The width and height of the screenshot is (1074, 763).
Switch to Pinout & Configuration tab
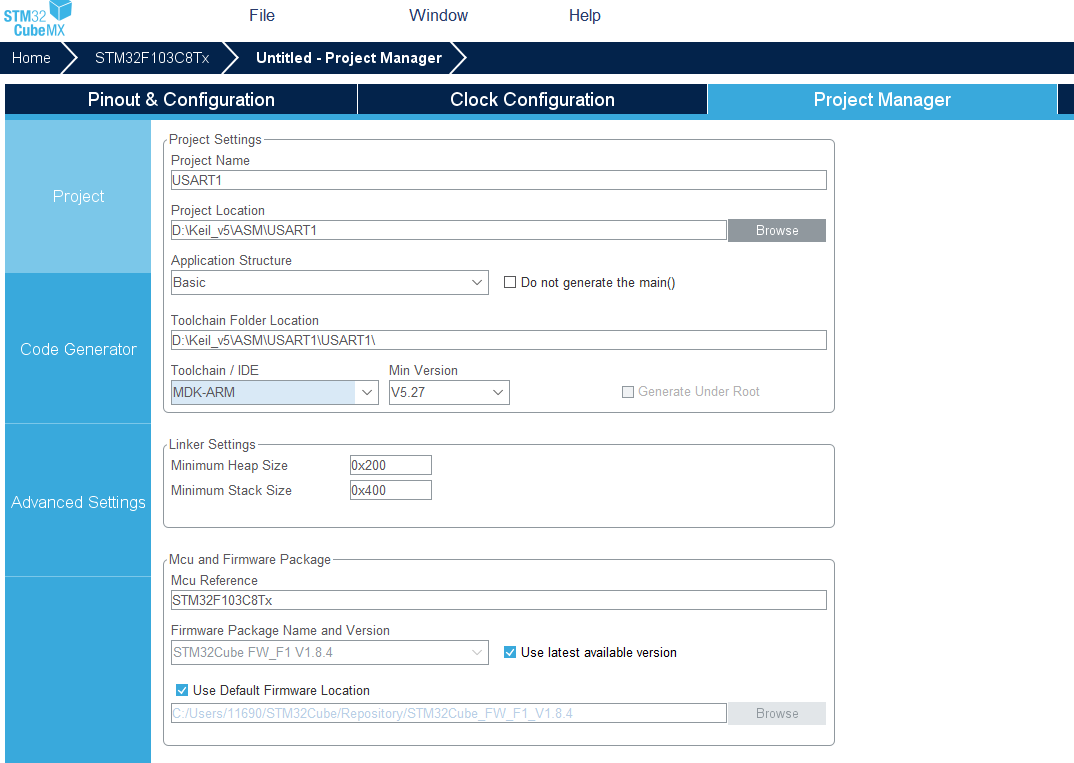point(181,99)
